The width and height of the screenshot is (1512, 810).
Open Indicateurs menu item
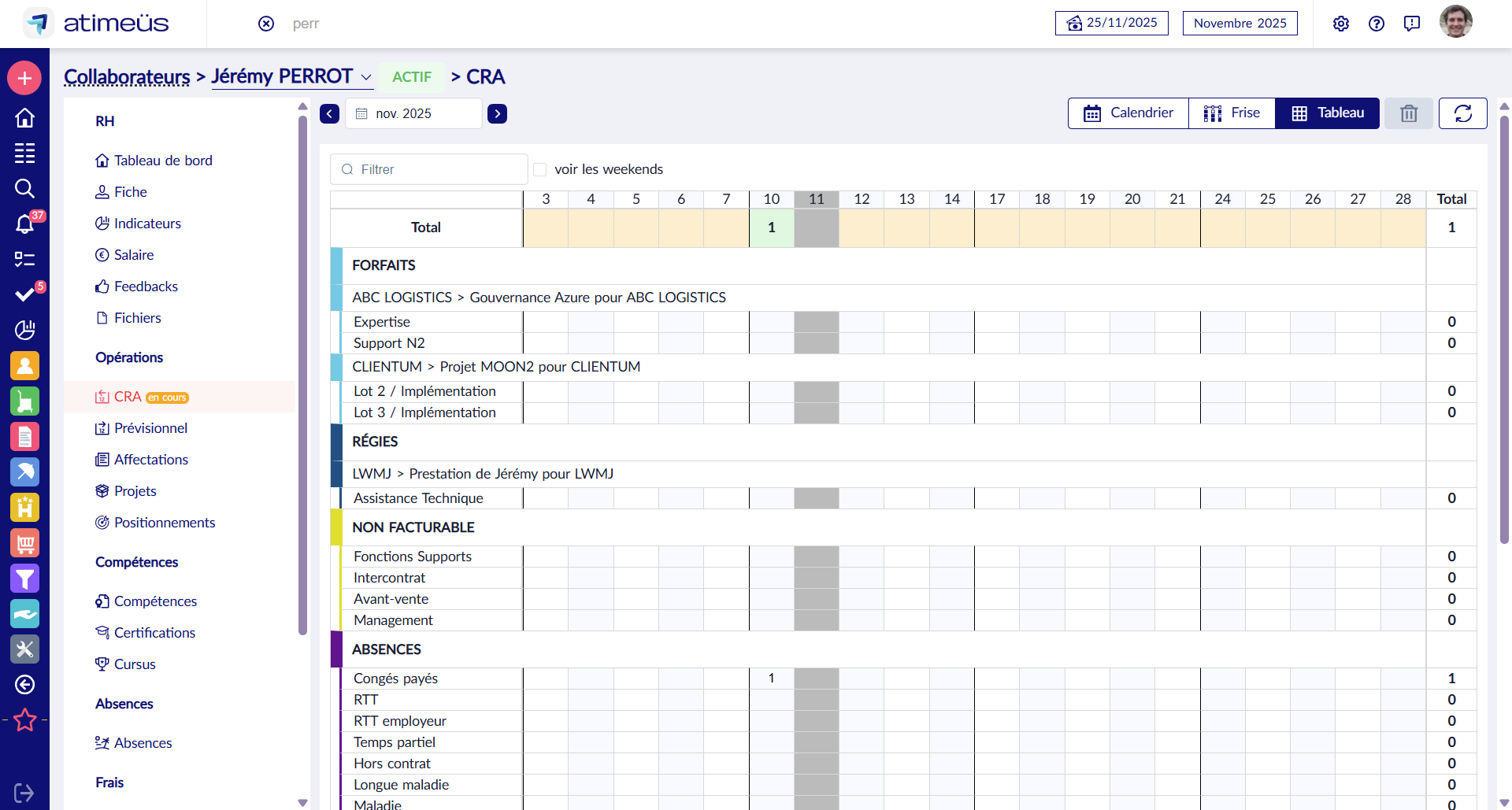click(x=139, y=224)
